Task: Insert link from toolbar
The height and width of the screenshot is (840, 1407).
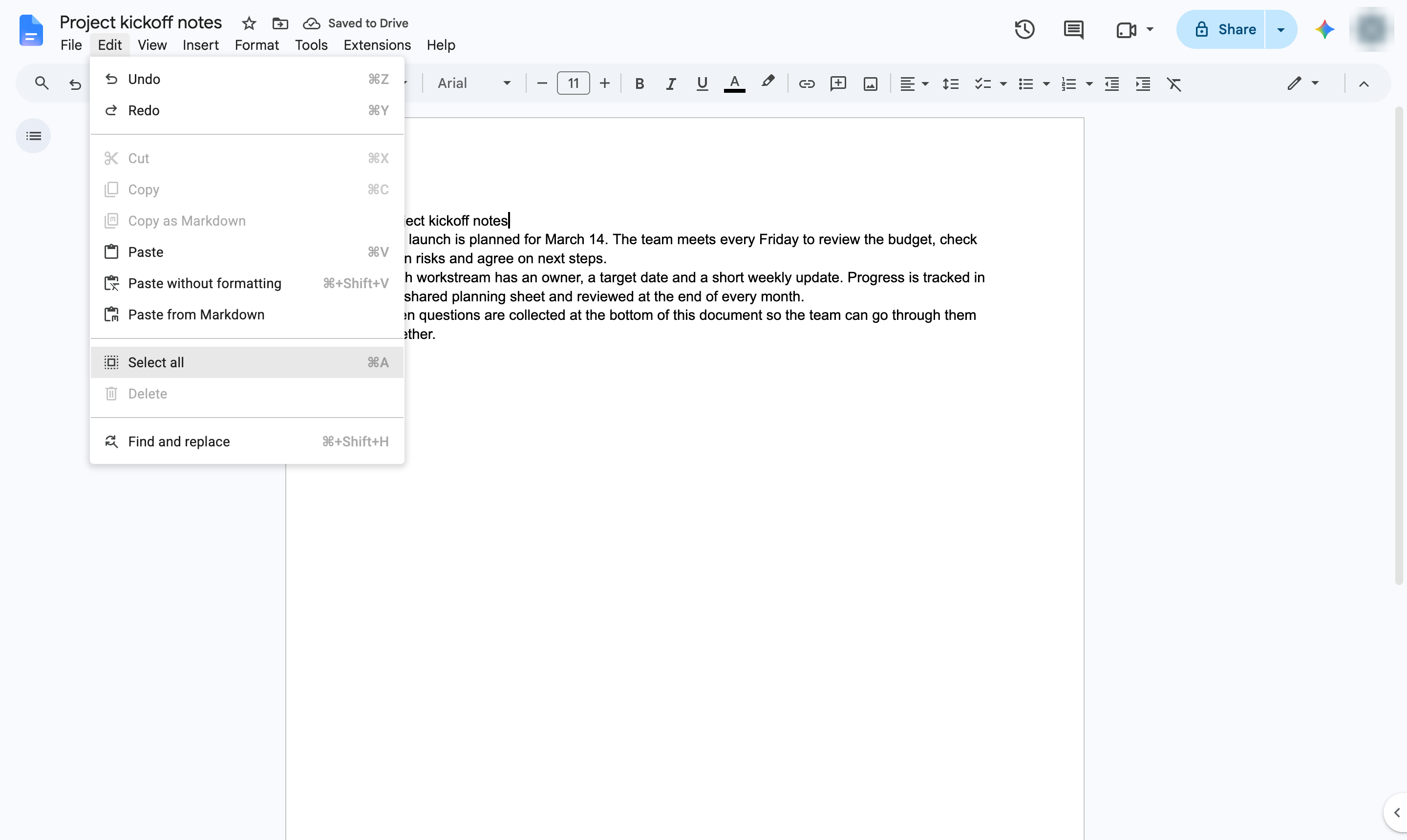Action: 806,84
